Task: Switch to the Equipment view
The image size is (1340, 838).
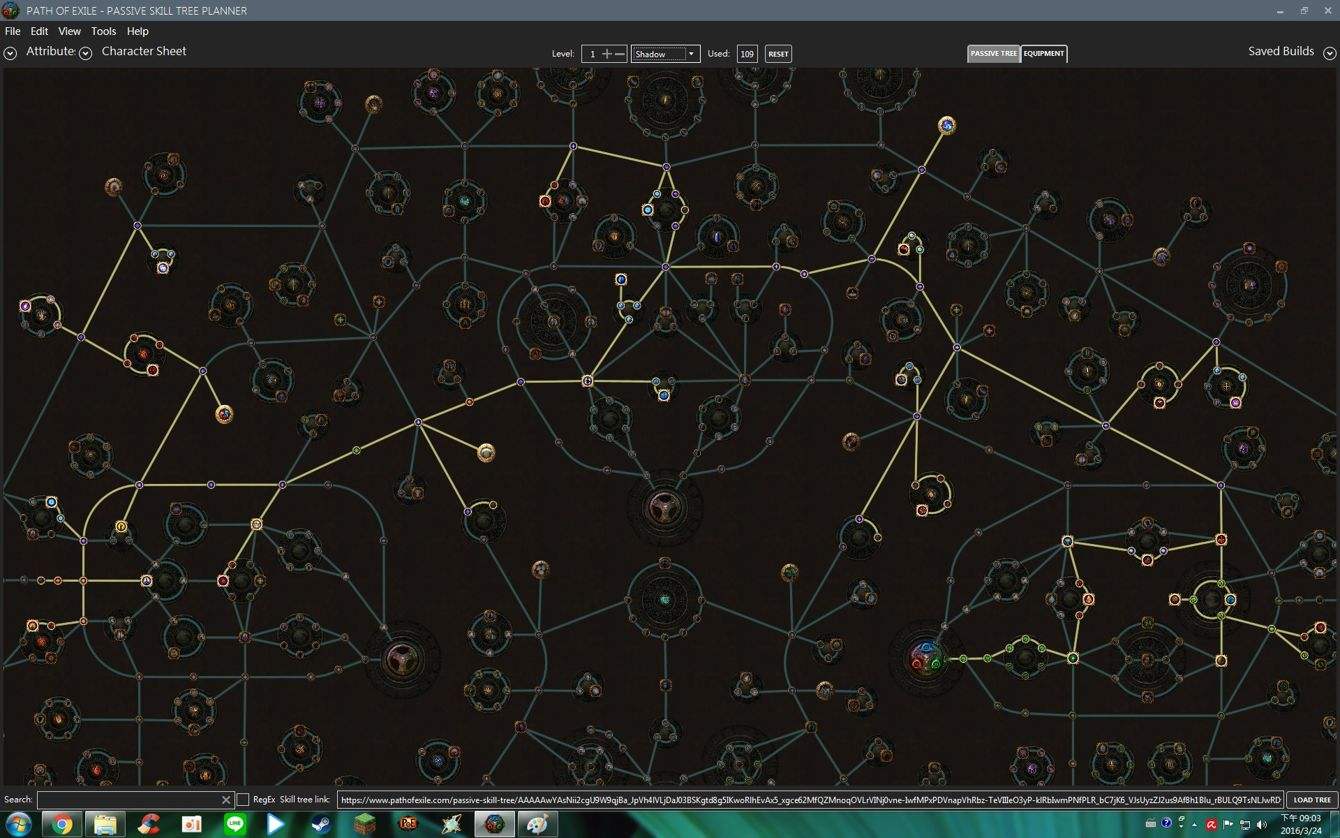Action: coord(1044,54)
